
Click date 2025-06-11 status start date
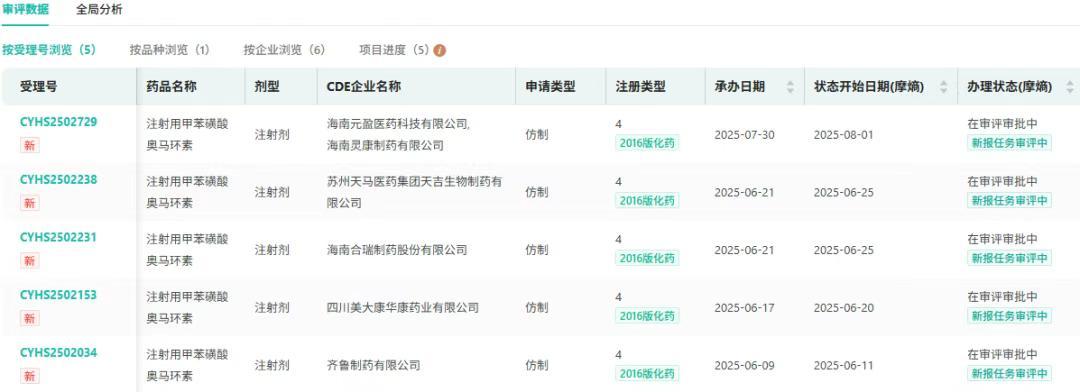point(844,365)
